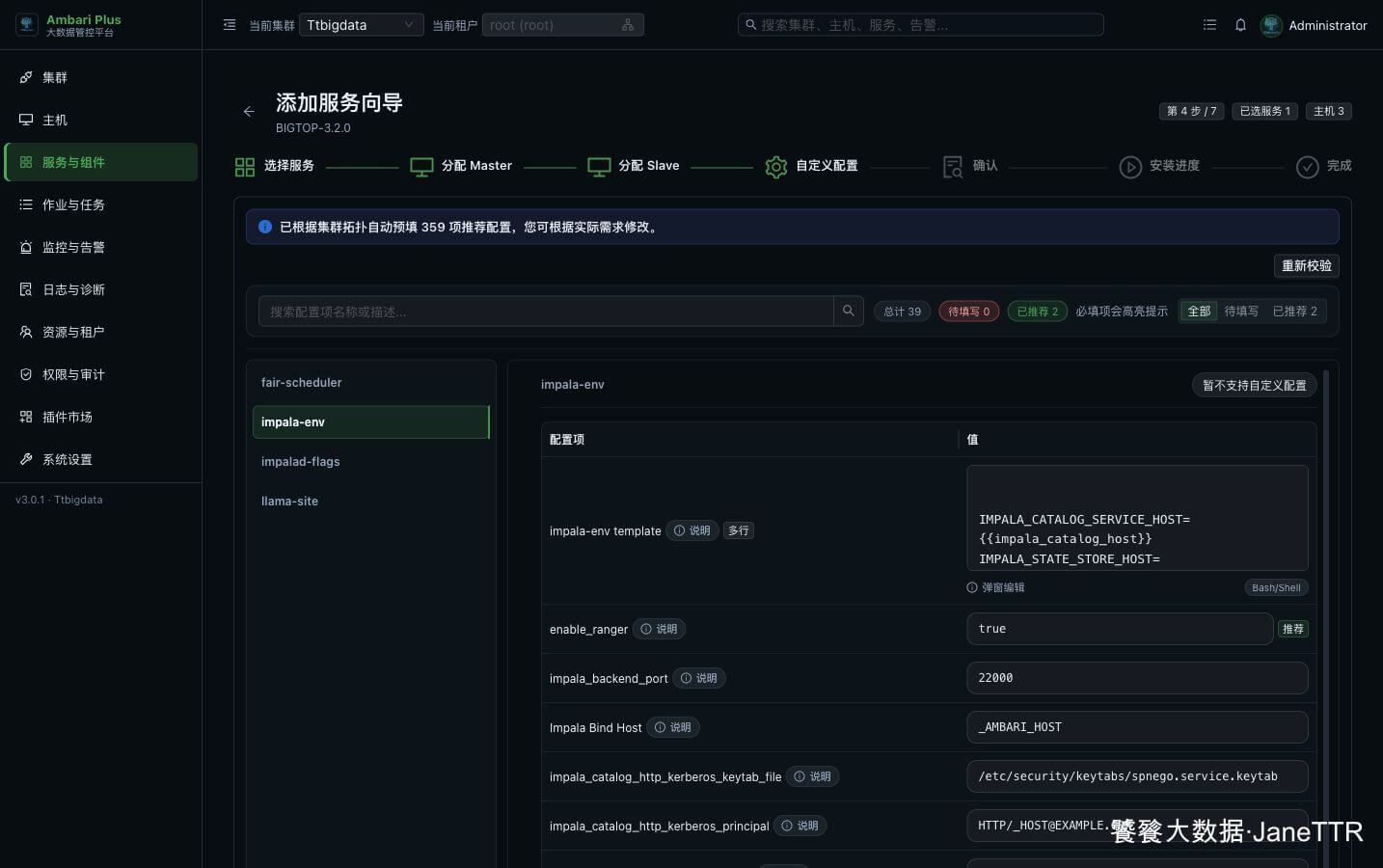Click the 待填写 0 red badge

click(x=969, y=312)
